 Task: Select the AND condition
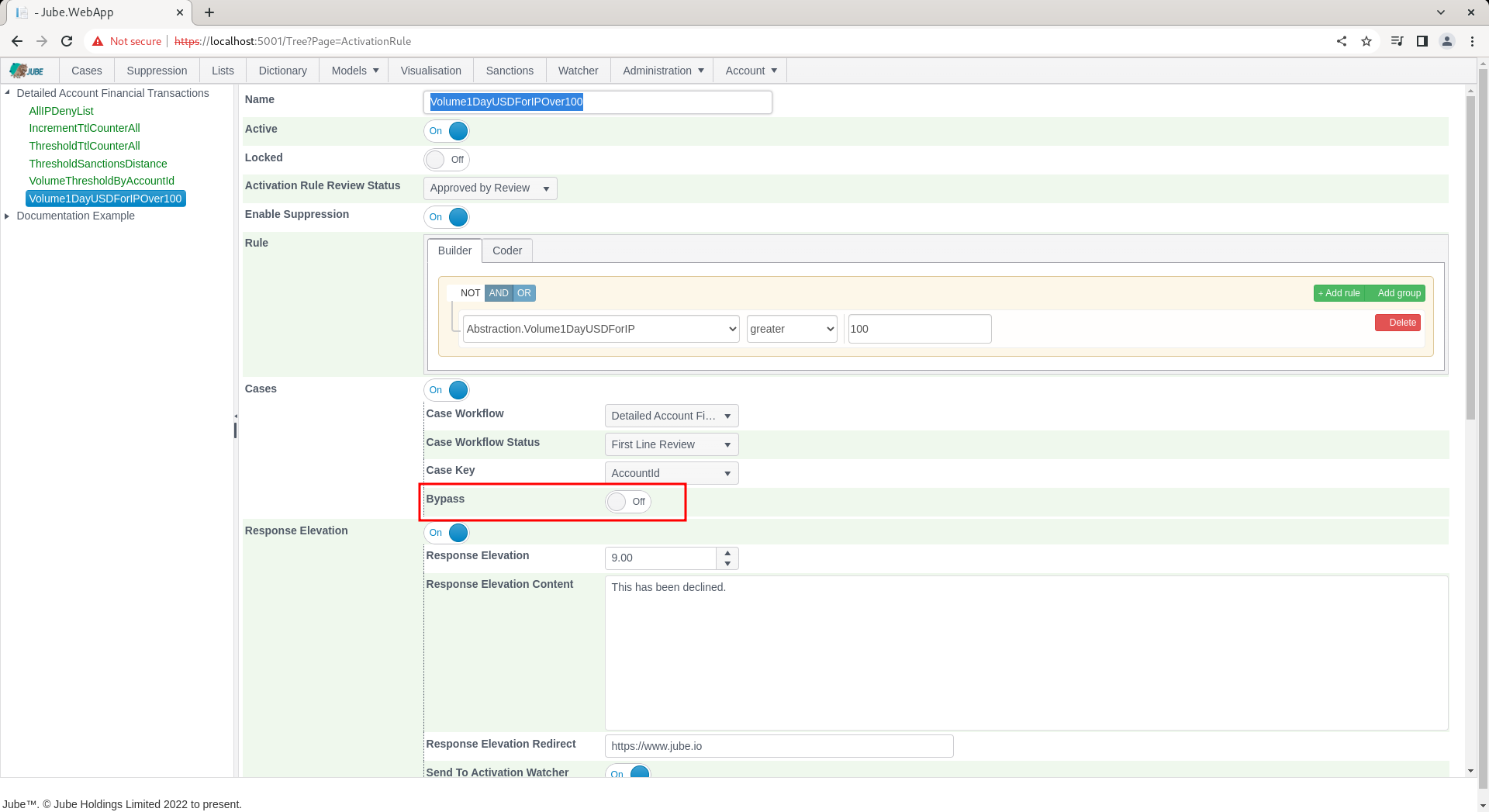click(499, 293)
